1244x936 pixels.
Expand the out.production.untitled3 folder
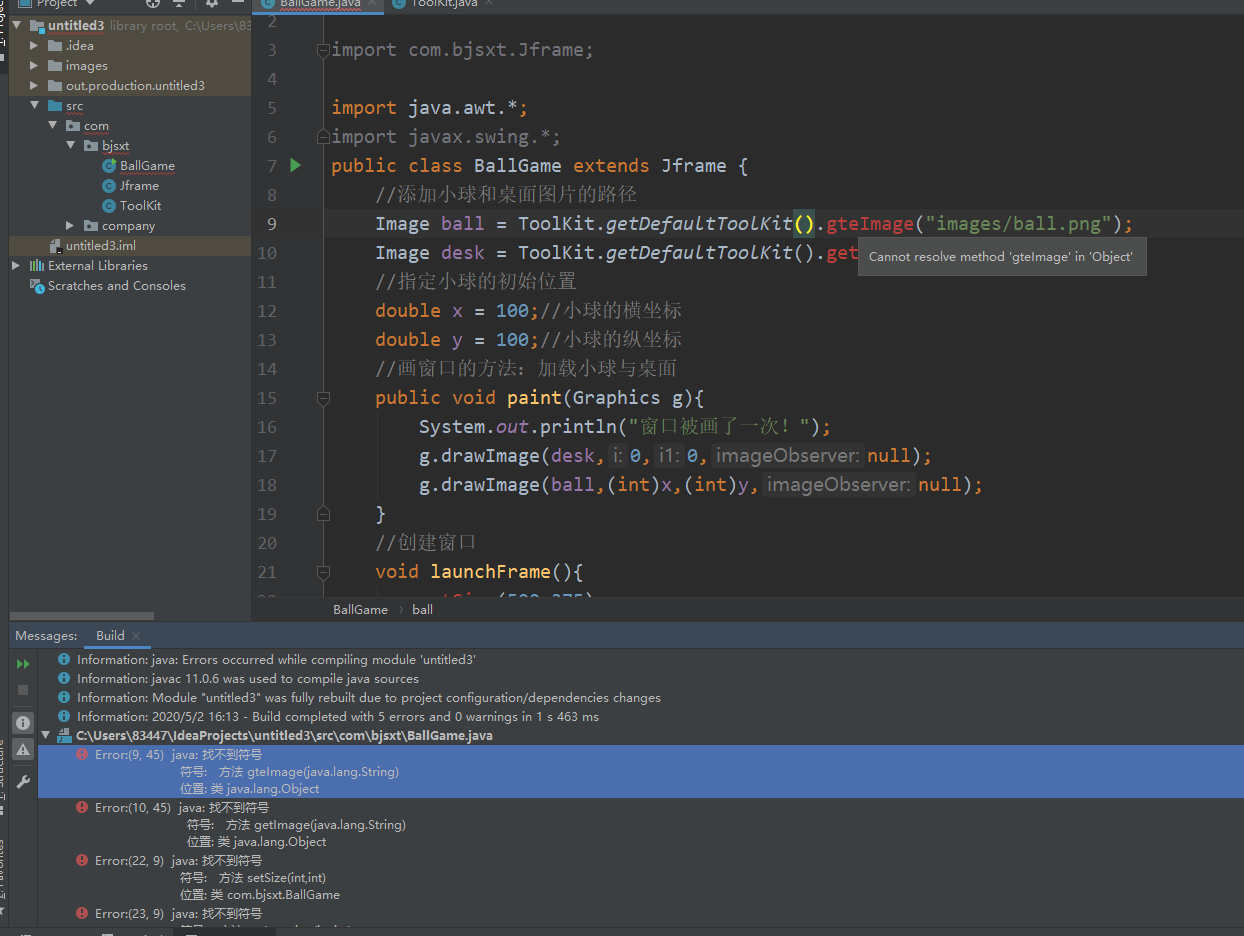35,86
